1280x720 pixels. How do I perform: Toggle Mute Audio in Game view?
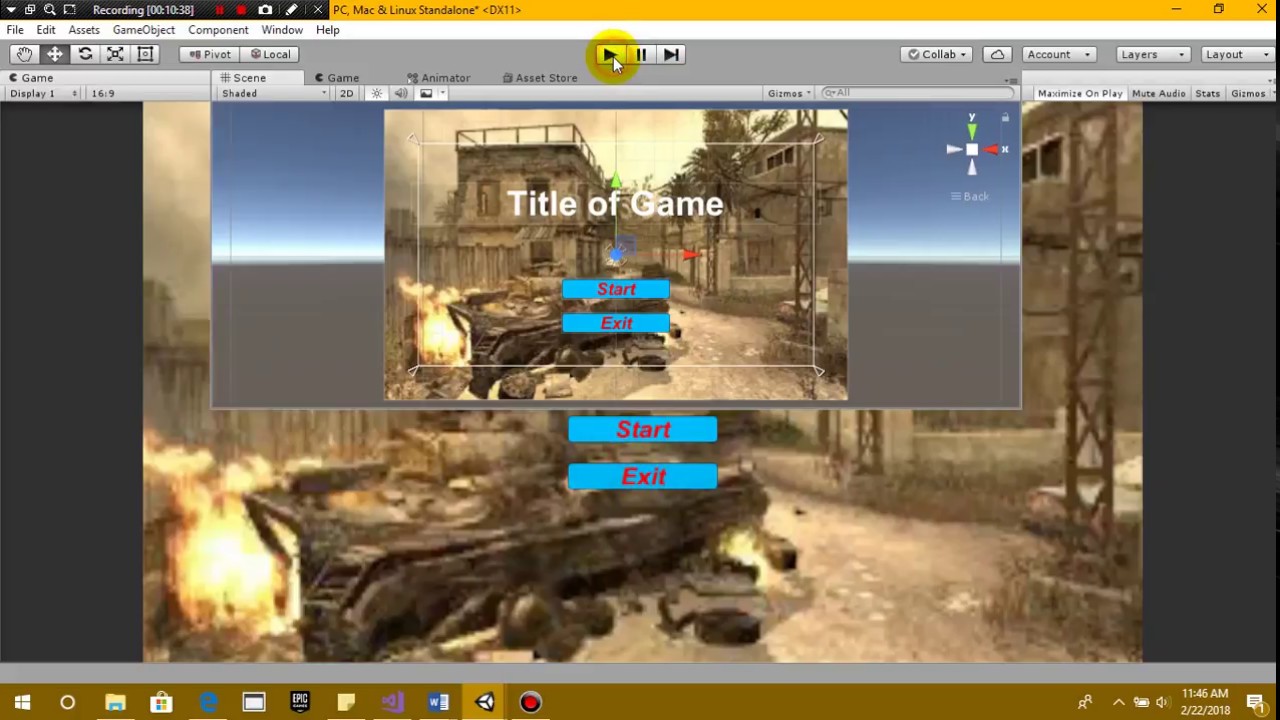(1158, 93)
